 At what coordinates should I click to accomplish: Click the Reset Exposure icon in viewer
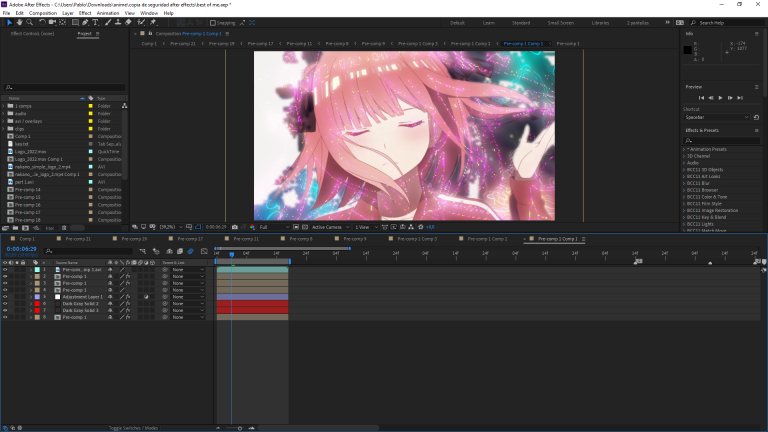click(421, 227)
